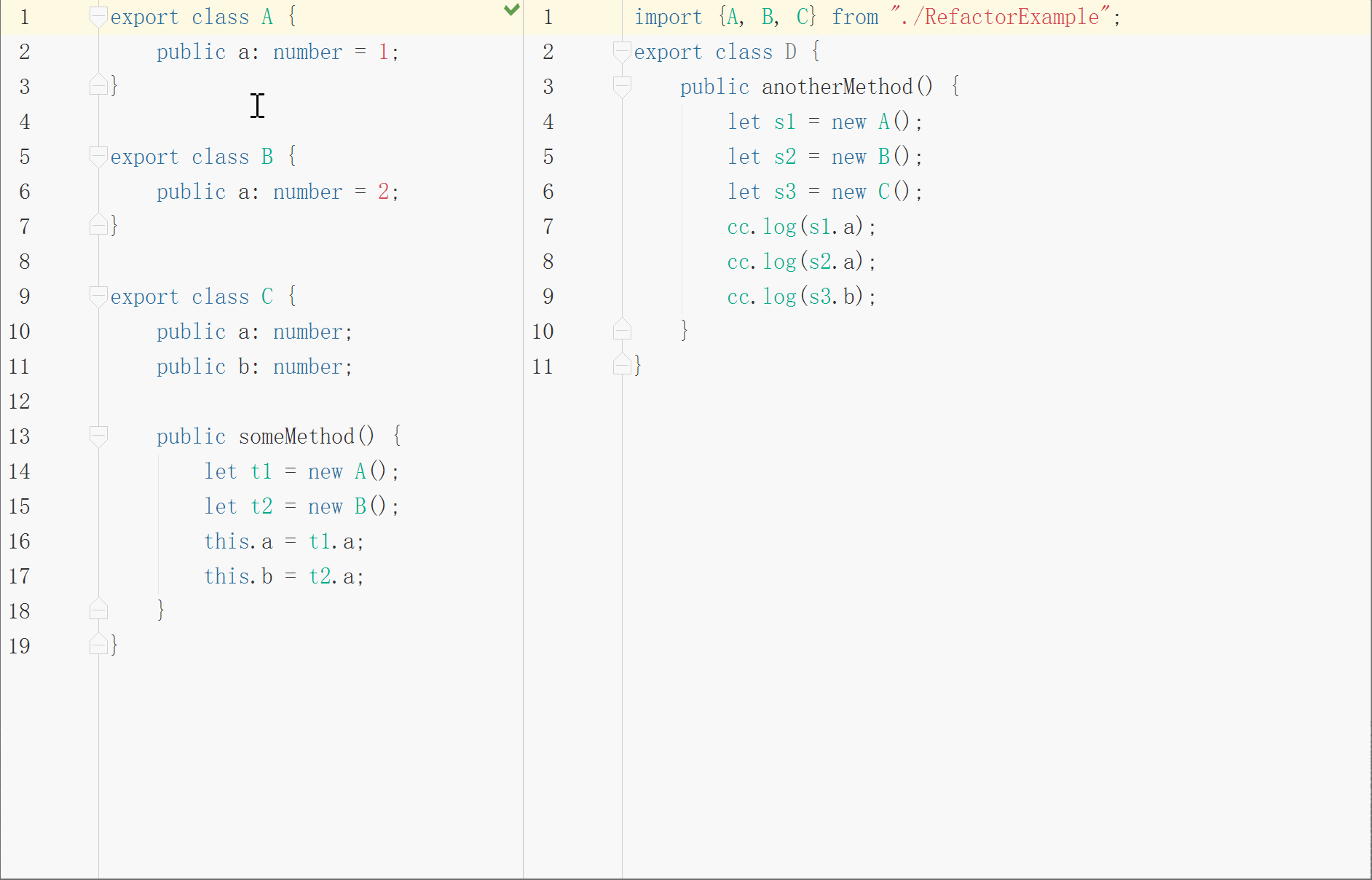Click variable s2 in the let declaration

click(x=785, y=157)
